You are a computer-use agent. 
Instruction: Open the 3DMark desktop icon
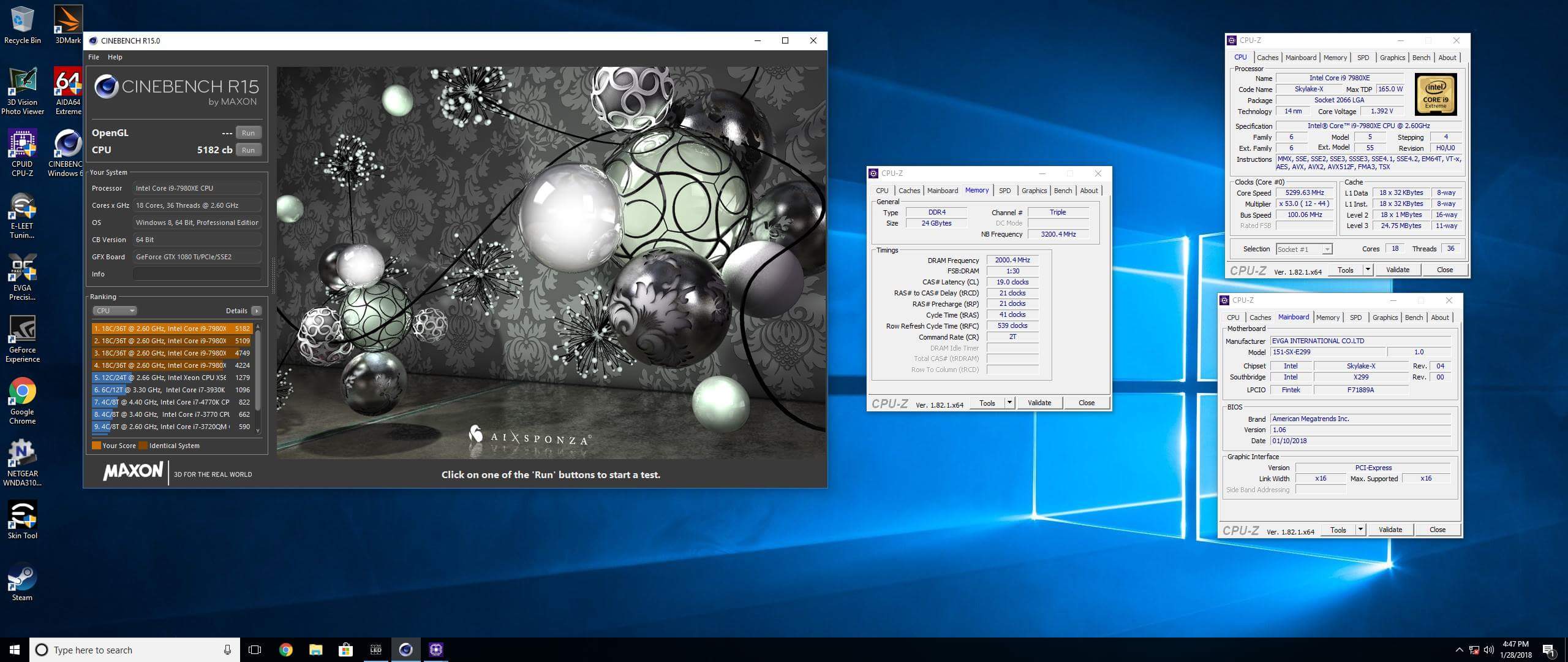68,25
